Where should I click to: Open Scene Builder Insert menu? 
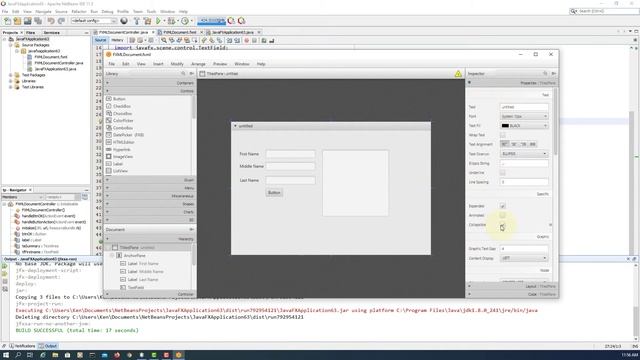pos(158,64)
